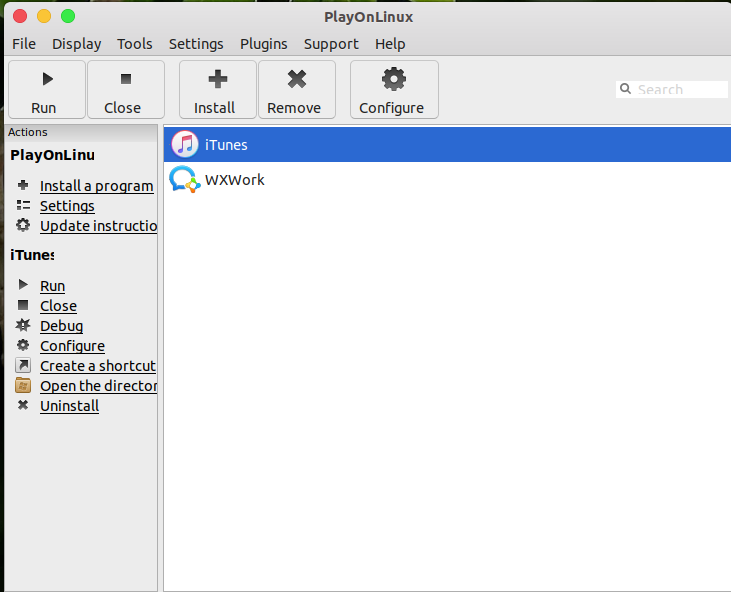Click stop icon beside sidebar Close link
The width and height of the screenshot is (731, 592).
click(23, 305)
